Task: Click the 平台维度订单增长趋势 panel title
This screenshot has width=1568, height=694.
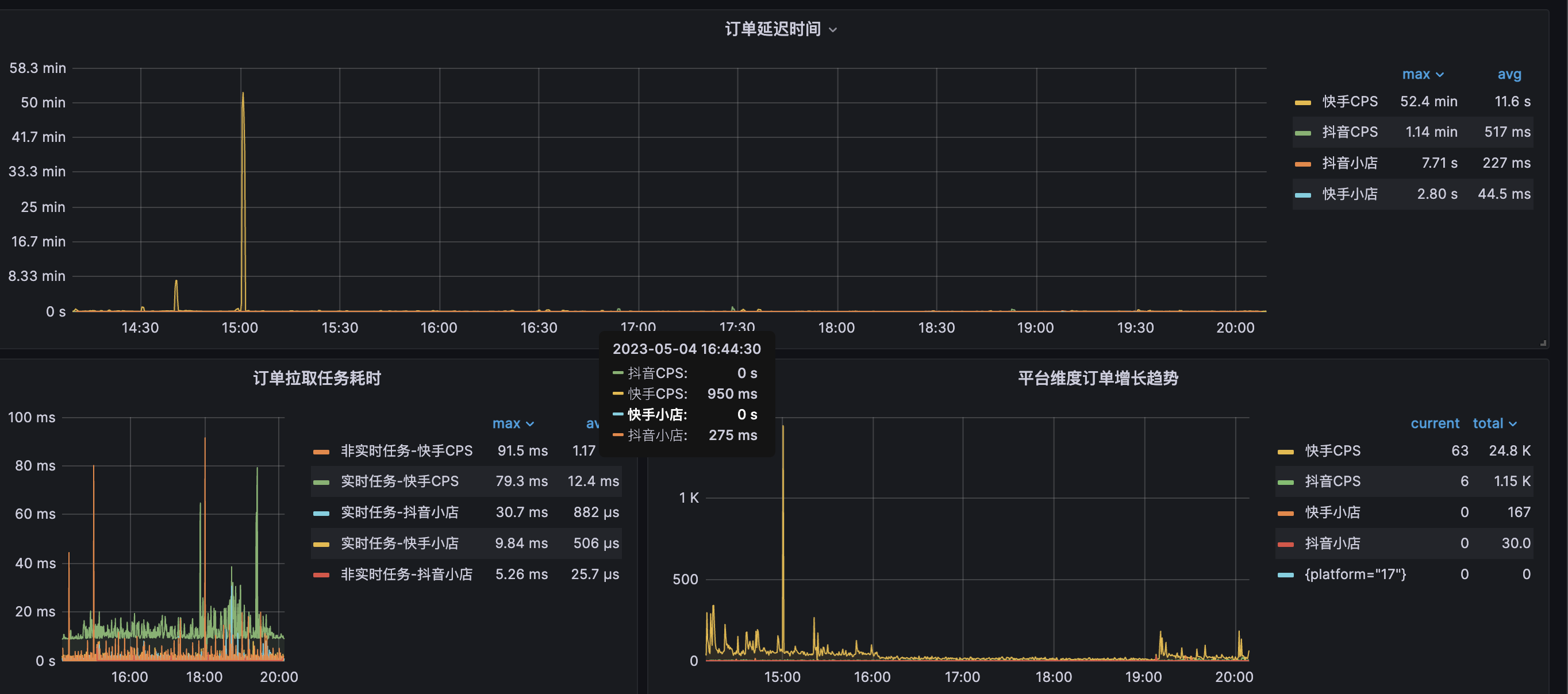Action: click(1098, 379)
